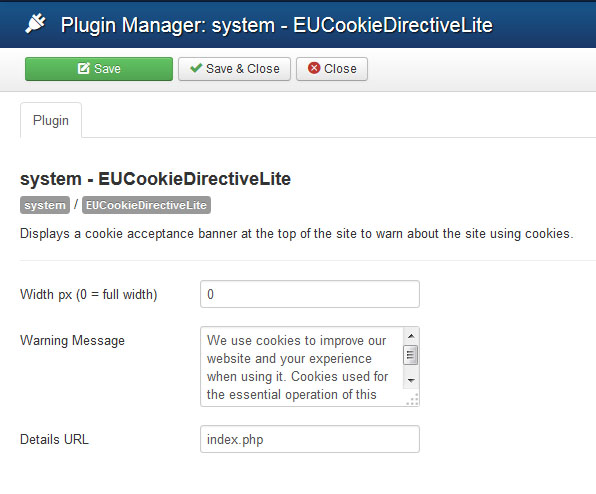The image size is (596, 494).
Task: Click the textarea scroll down arrow
Action: click(411, 380)
